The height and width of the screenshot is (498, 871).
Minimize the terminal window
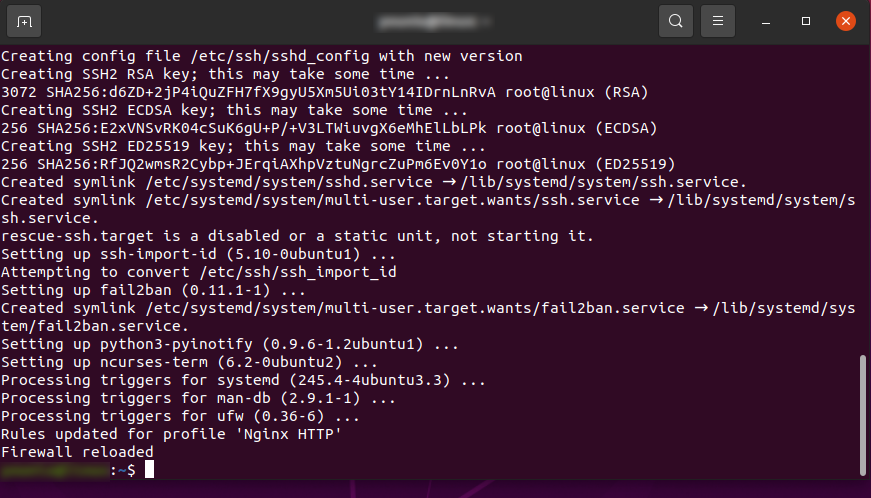(766, 22)
